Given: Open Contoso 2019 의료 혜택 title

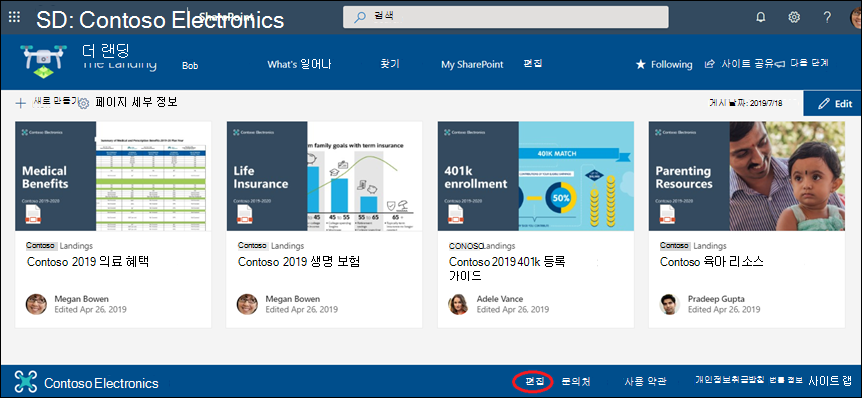Looking at the screenshot, I should (x=88, y=262).
